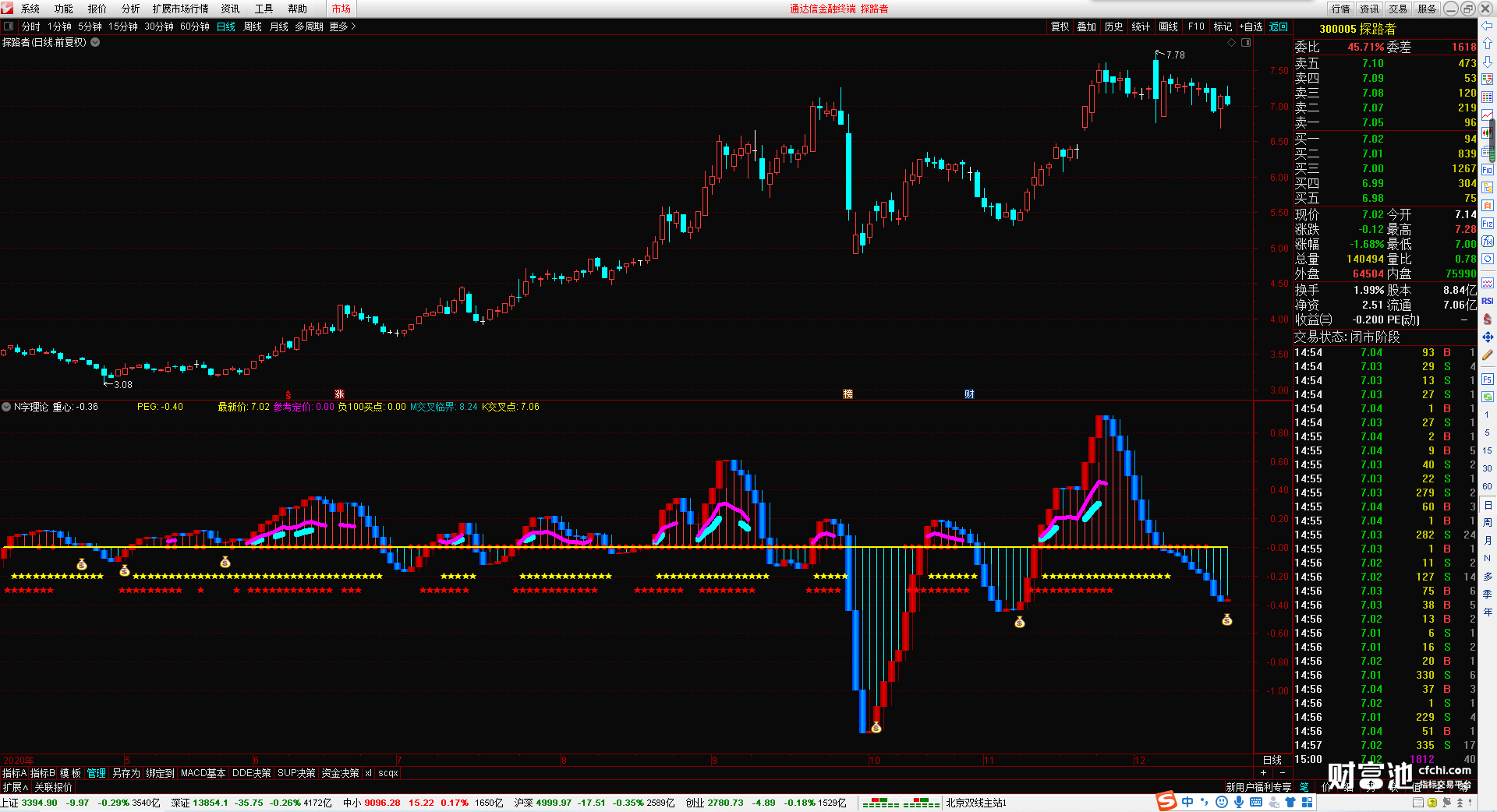Select the blue four-way move arrows icon
This screenshot has width=1497, height=812.
click(1488, 337)
